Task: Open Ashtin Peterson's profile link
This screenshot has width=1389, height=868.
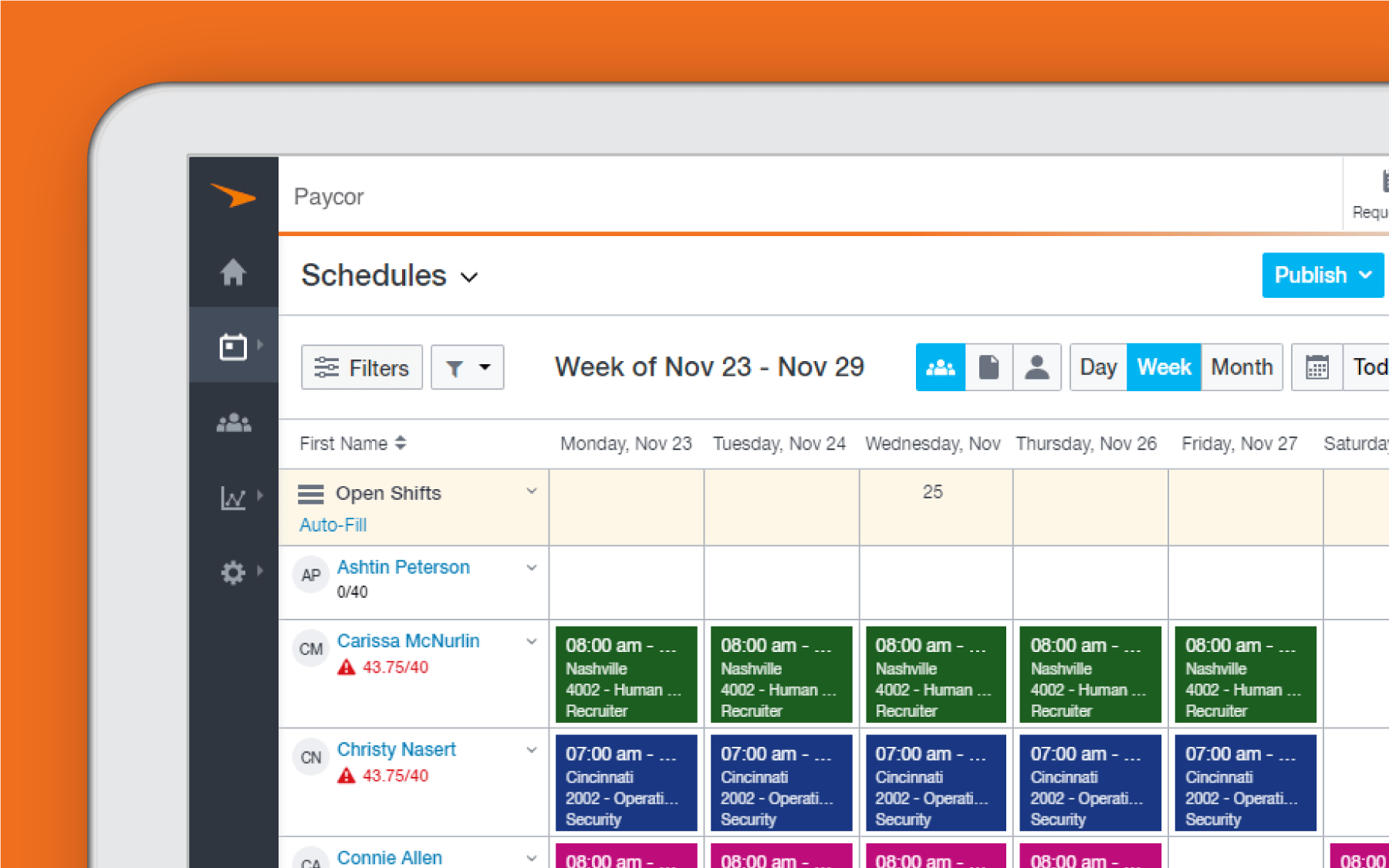Action: point(403,567)
